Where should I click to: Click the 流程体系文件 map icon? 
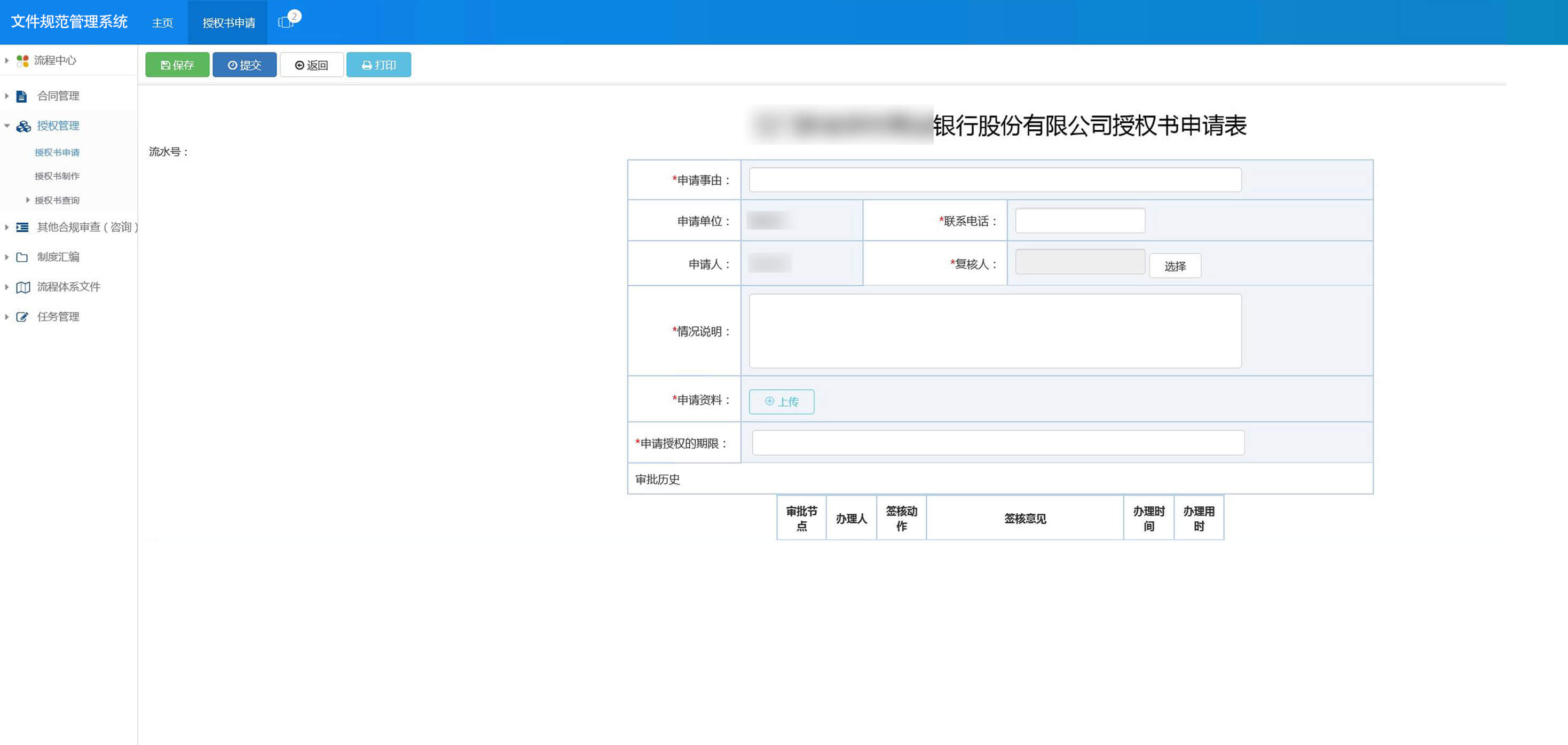[x=23, y=287]
